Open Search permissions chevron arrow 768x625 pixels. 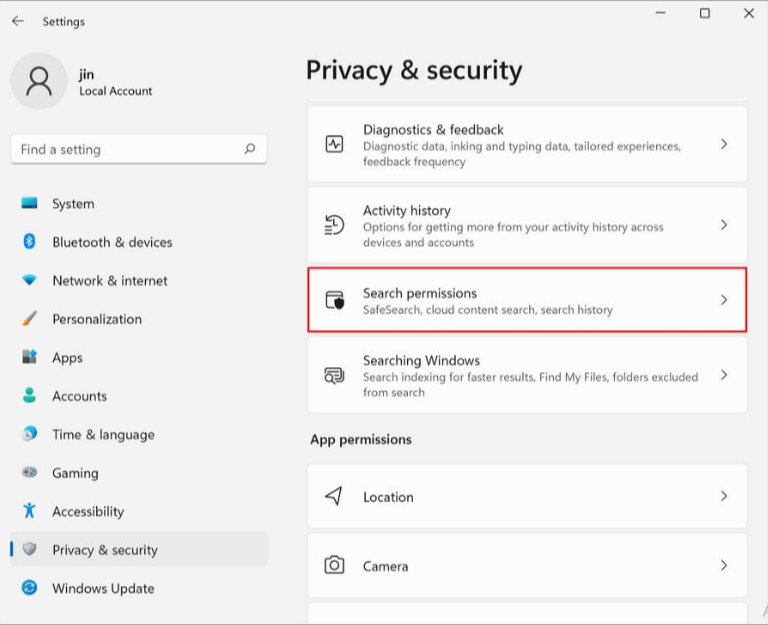tap(724, 300)
